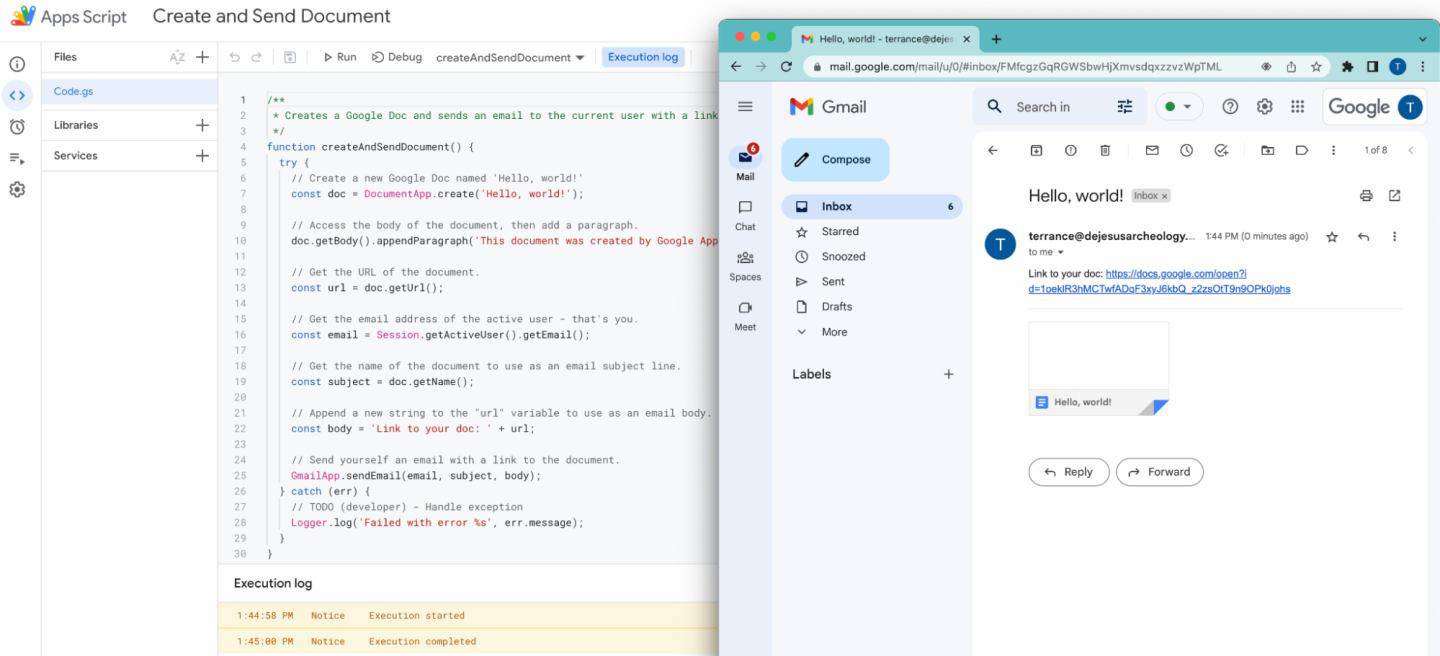
Task: Click the Reply button
Action: coord(1068,472)
